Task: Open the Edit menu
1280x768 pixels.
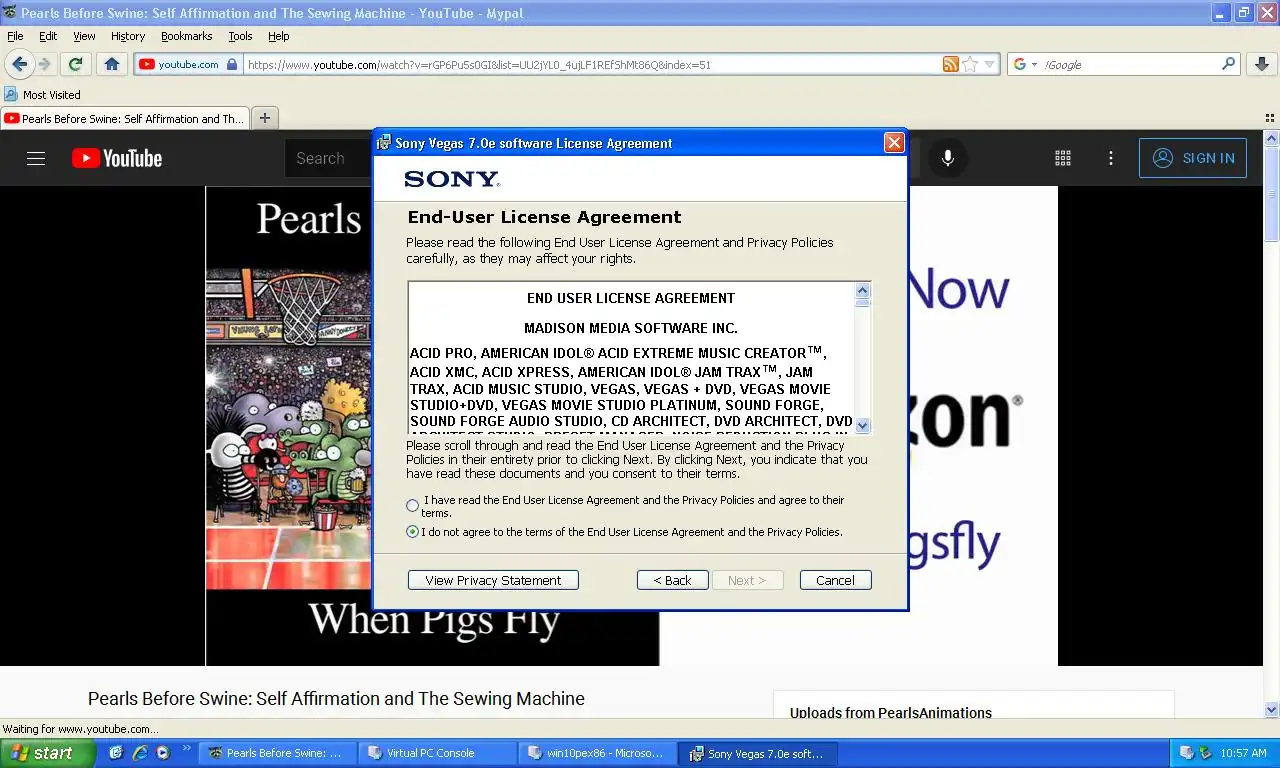Action: coord(48,36)
